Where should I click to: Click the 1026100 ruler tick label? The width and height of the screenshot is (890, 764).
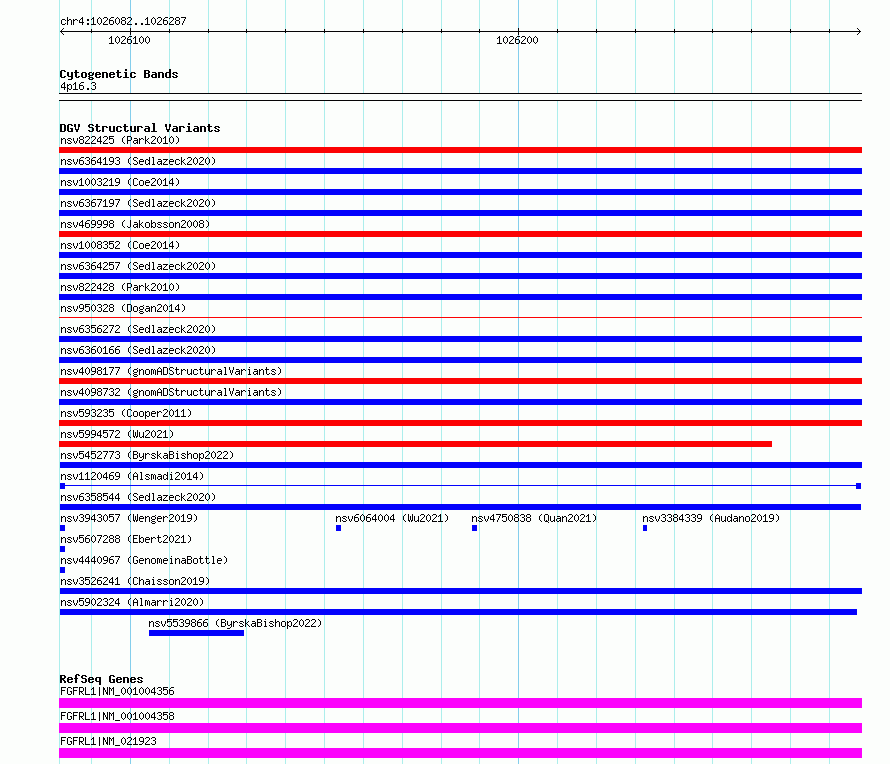pyautogui.click(x=129, y=40)
